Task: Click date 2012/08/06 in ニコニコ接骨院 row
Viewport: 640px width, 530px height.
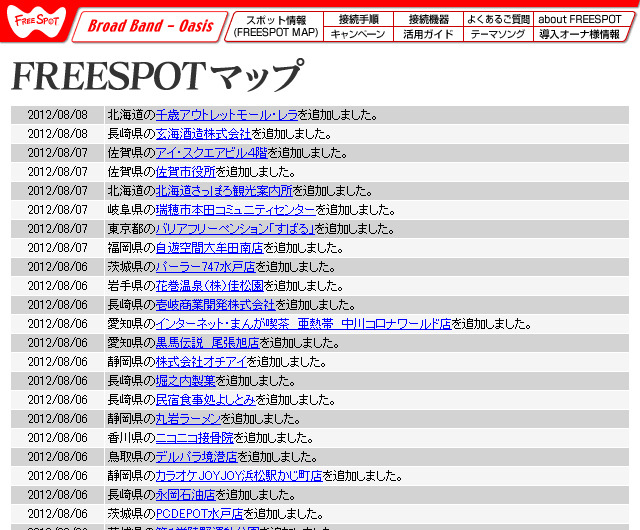Action: click(58, 437)
